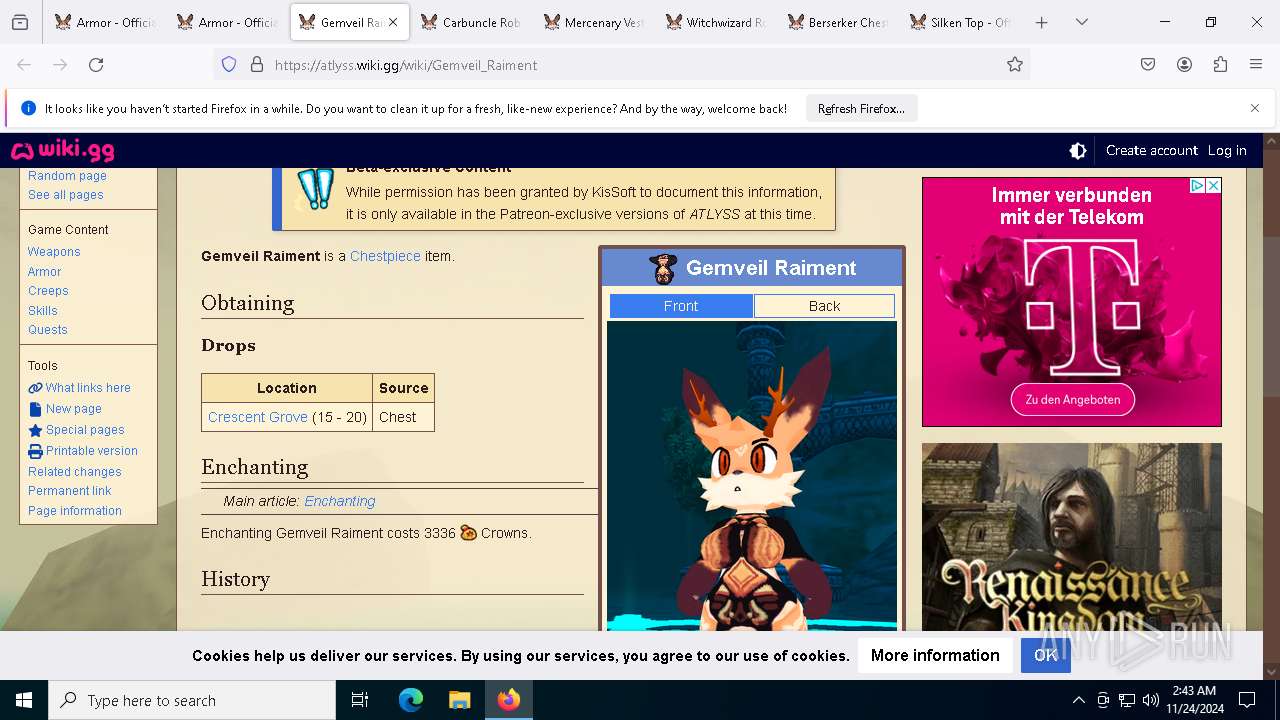Screen dimensions: 1280x720
Task: Open the volume control in tray
Action: (x=1151, y=700)
